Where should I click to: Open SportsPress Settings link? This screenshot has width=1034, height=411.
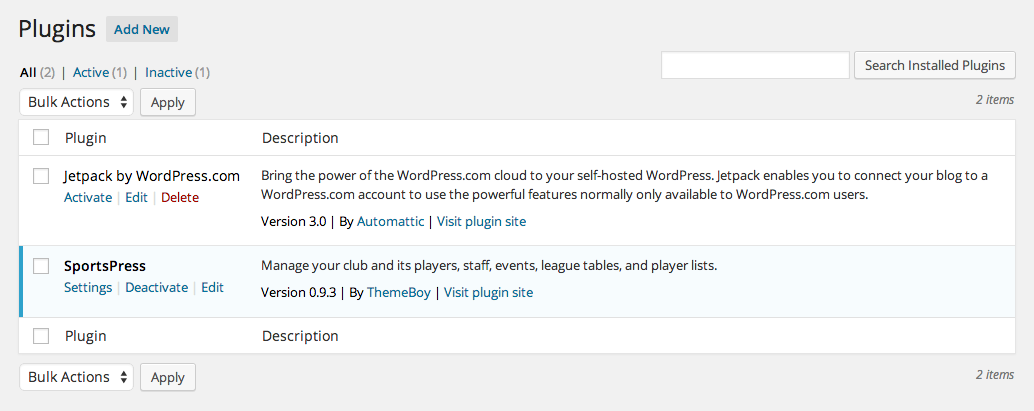[88, 288]
